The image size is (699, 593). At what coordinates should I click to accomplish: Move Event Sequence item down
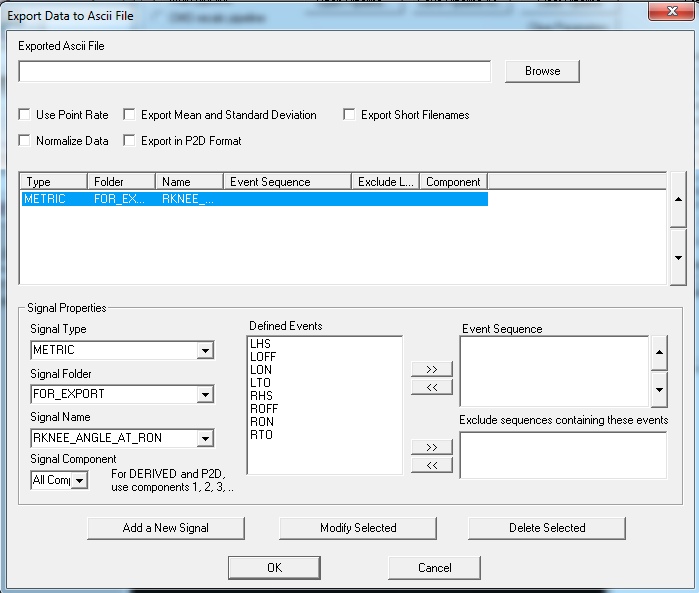(x=659, y=390)
